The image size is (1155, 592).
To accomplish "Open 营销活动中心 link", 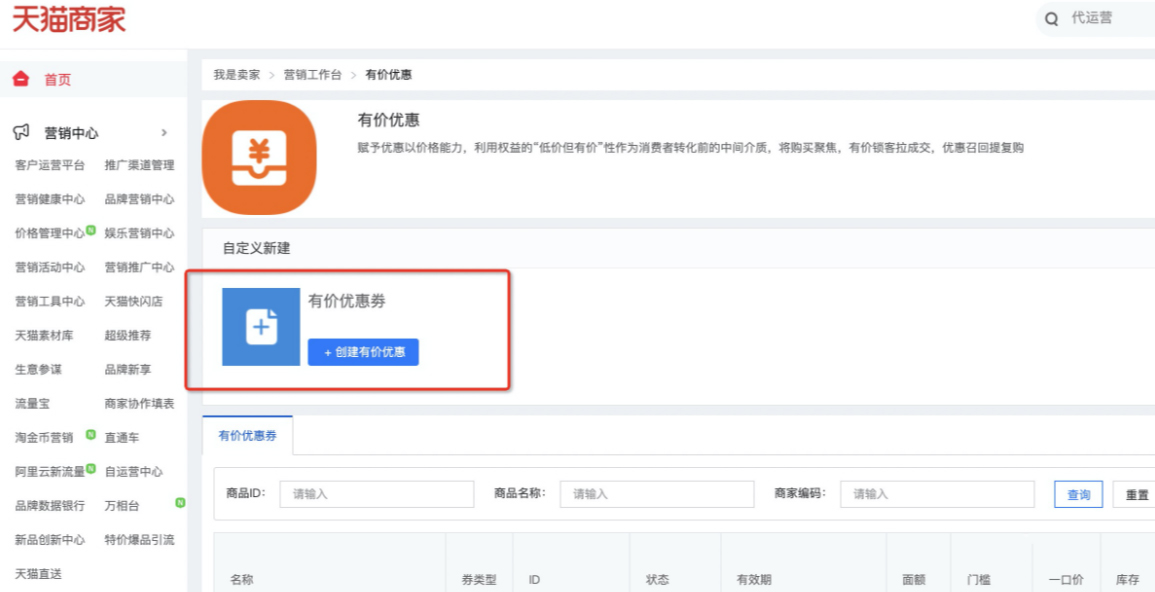I will coord(49,267).
